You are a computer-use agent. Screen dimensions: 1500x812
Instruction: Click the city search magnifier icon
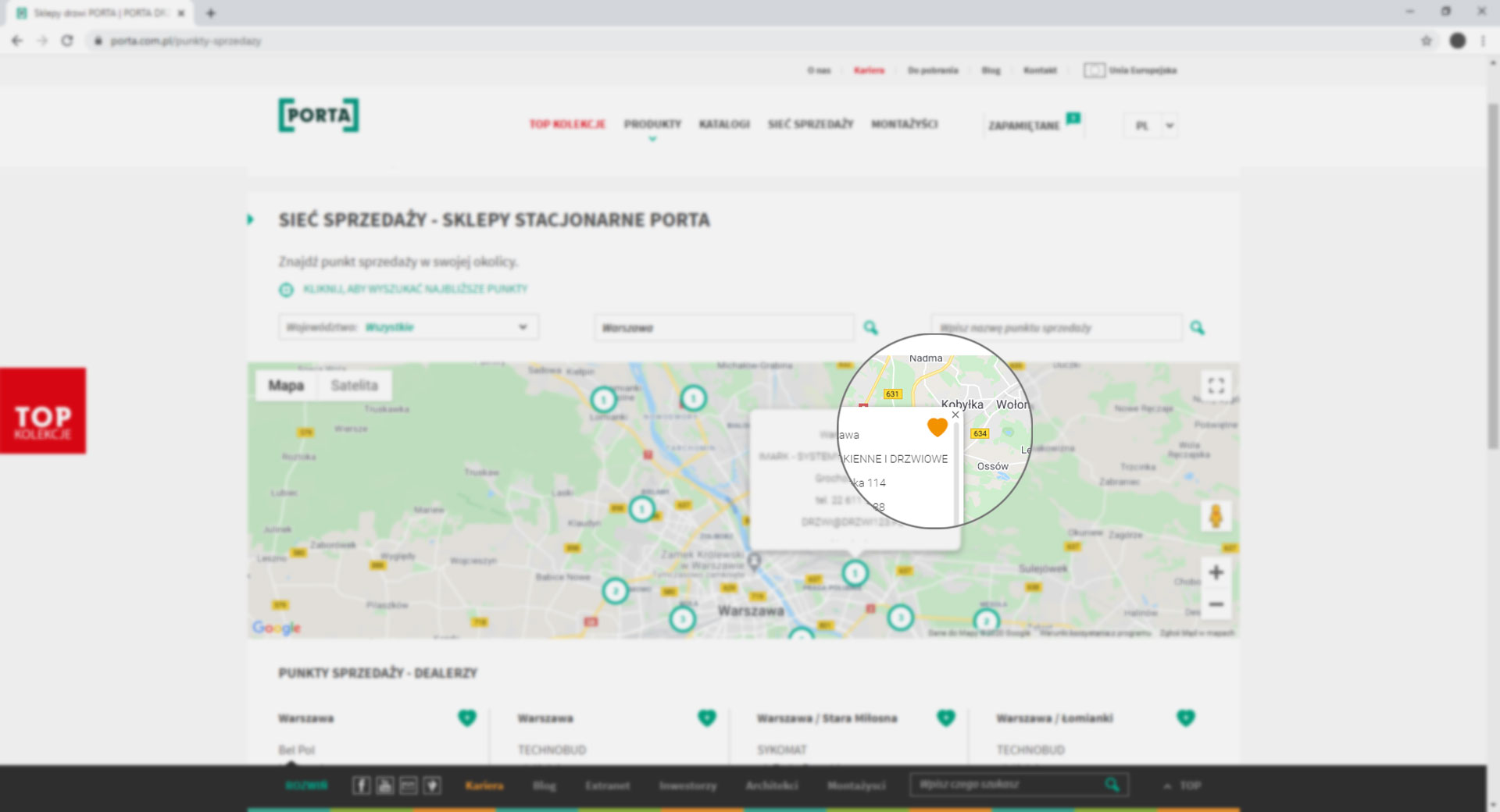click(870, 328)
